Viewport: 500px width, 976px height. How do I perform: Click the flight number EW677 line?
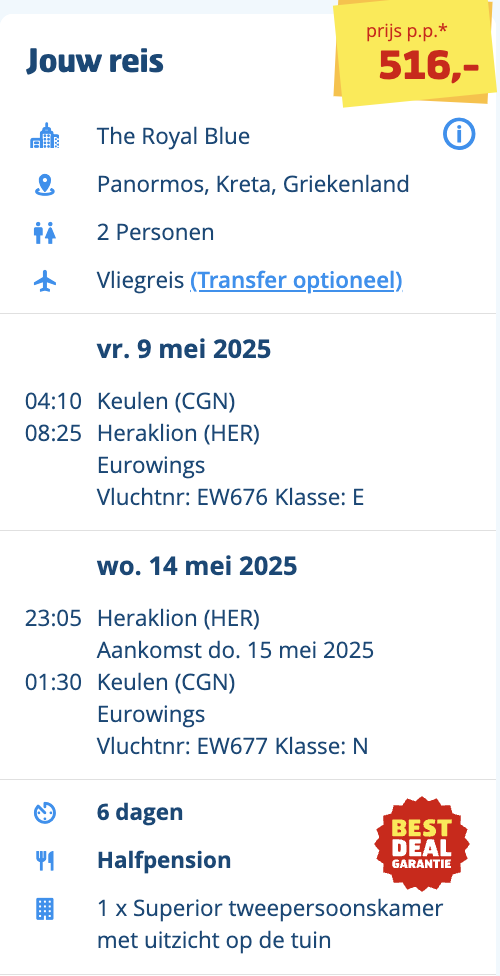[x=232, y=746]
